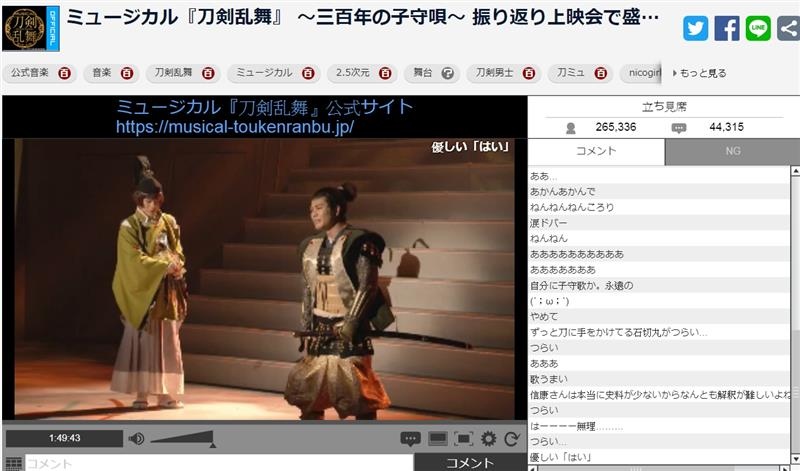This screenshot has width=800, height=471.
Task: Open the 刀剣男士 tag
Action: [494, 73]
